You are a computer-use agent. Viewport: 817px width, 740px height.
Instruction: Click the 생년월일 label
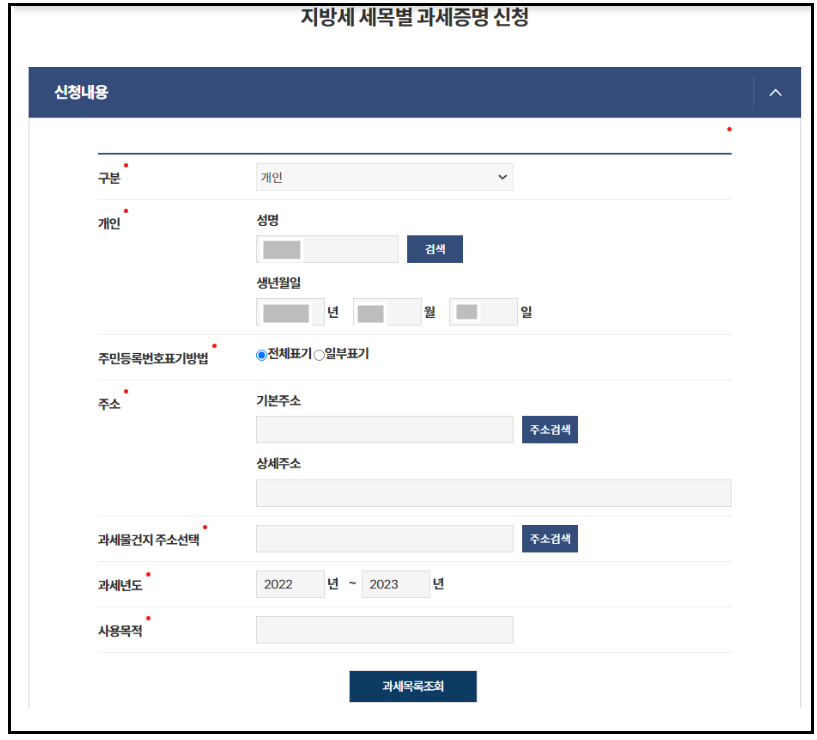[278, 283]
